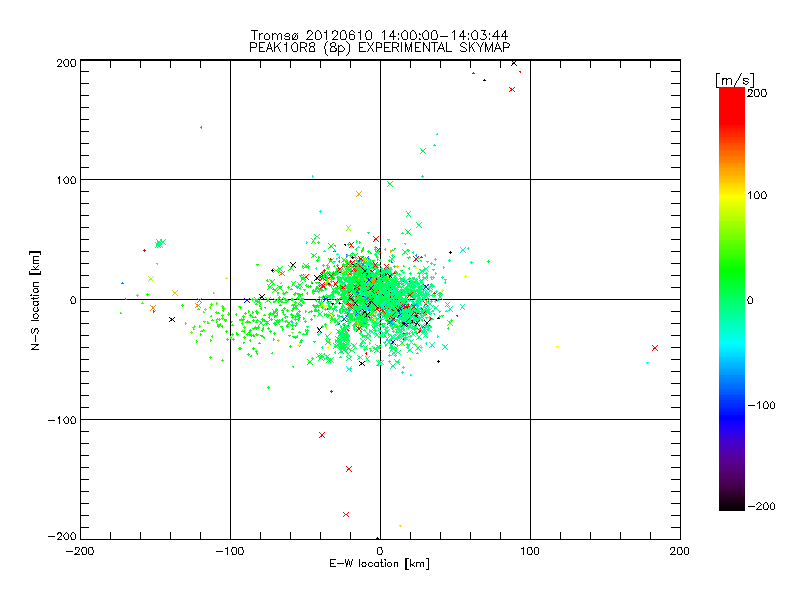800x600 pixels.
Task: Click the isolated black X left of the main cluster
Action: pyautogui.click(x=172, y=319)
